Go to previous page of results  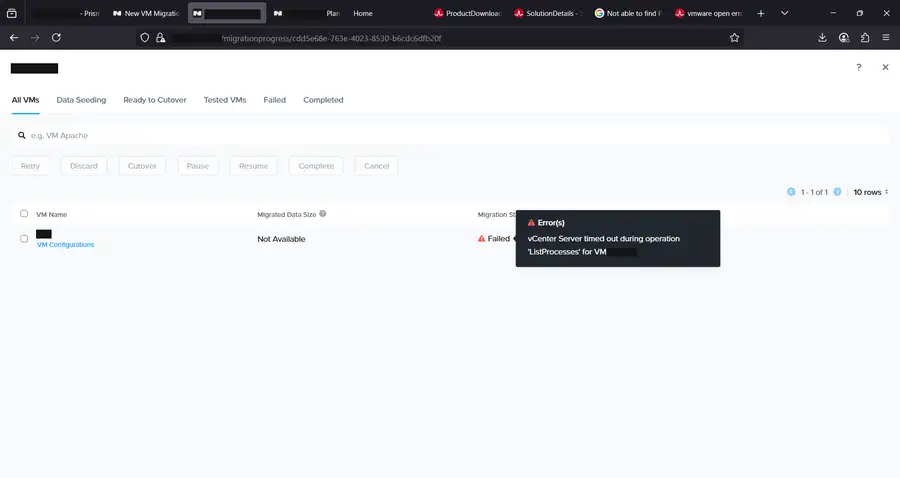tap(791, 192)
